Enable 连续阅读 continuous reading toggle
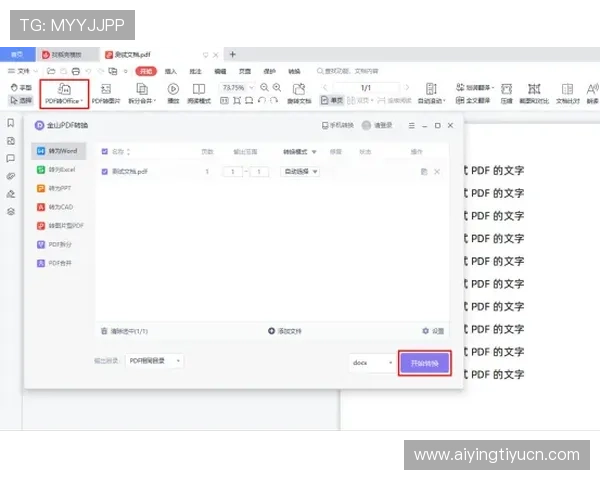This screenshot has width=600, height=480. click(394, 101)
